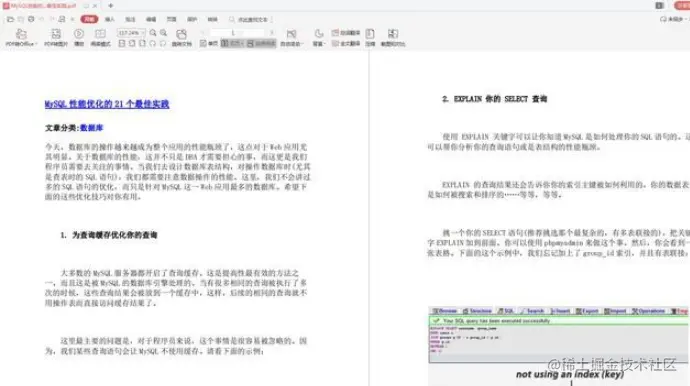Click the search text box in ribbon
The width and height of the screenshot is (690, 386).
(x=250, y=19)
